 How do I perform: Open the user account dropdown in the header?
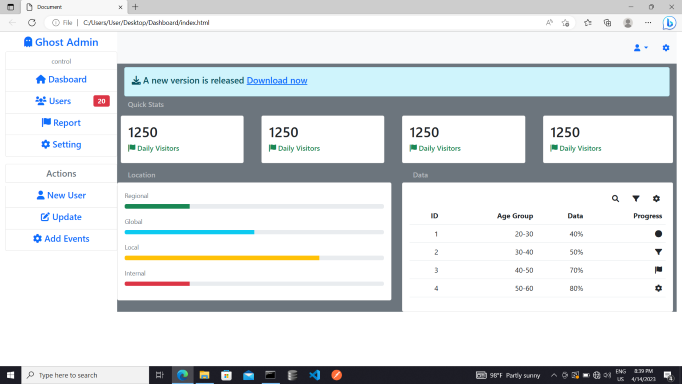pos(640,48)
